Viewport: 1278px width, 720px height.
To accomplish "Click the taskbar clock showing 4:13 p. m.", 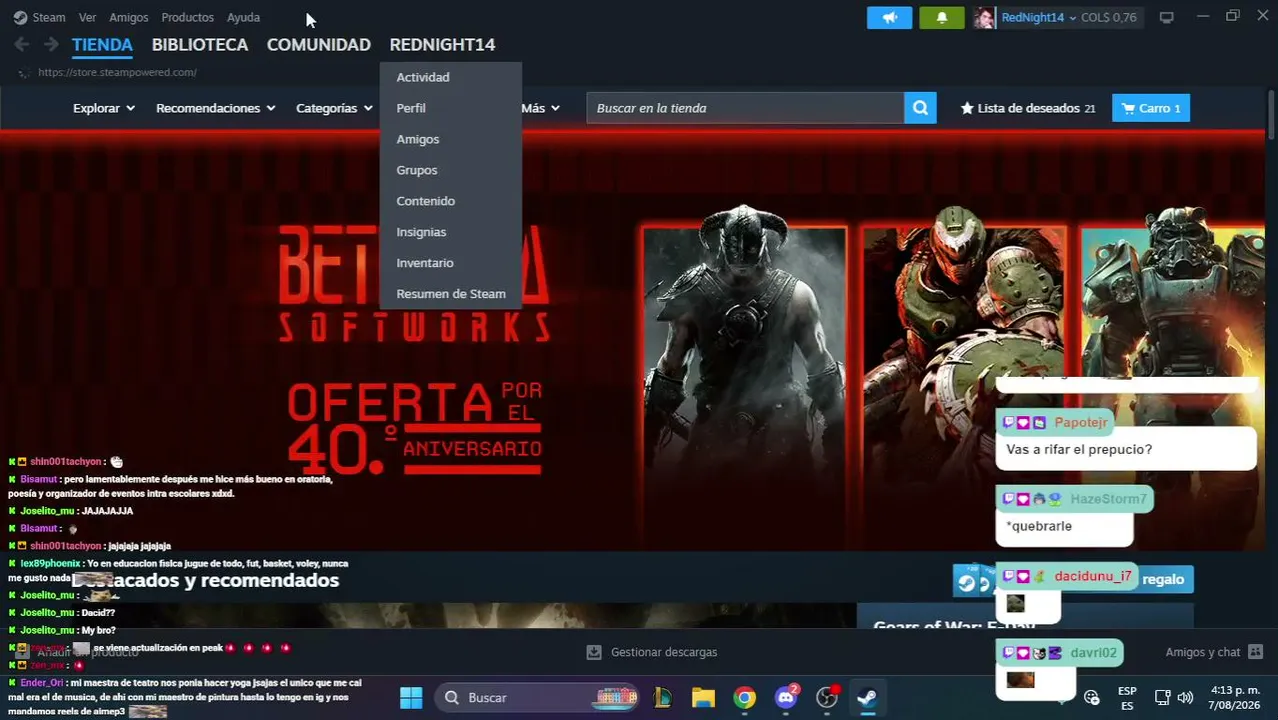I will tap(1235, 690).
